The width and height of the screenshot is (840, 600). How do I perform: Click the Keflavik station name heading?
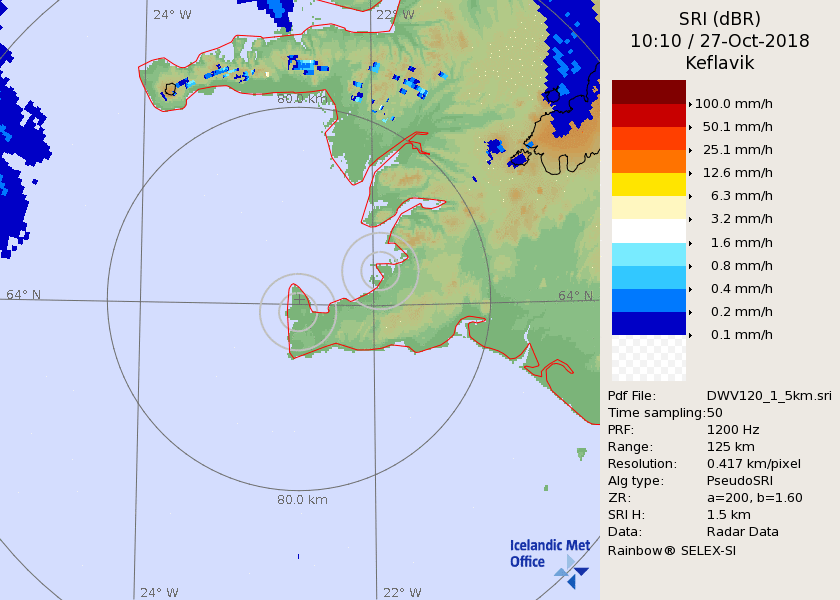point(719,63)
